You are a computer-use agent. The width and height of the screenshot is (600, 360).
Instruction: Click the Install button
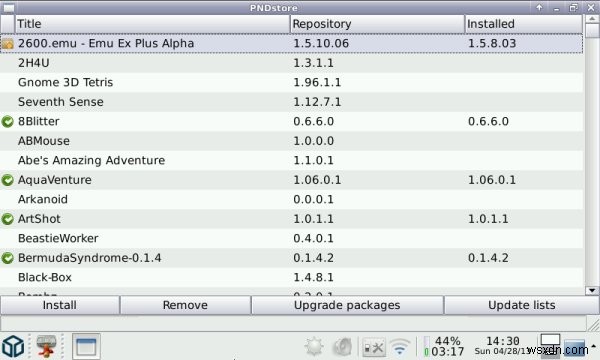[60, 305]
